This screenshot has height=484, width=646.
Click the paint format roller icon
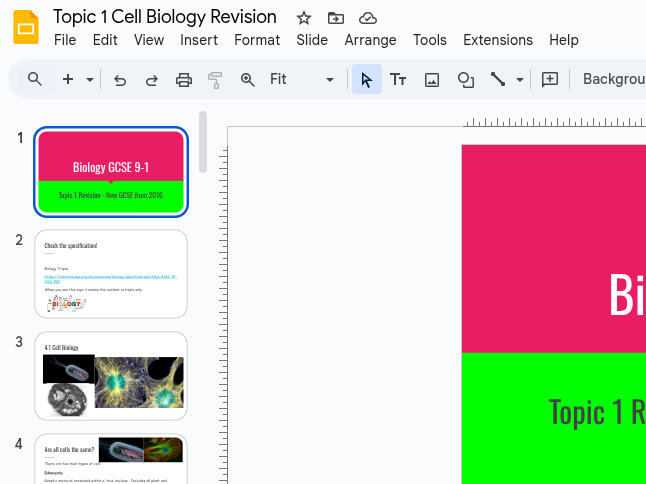pyautogui.click(x=215, y=80)
